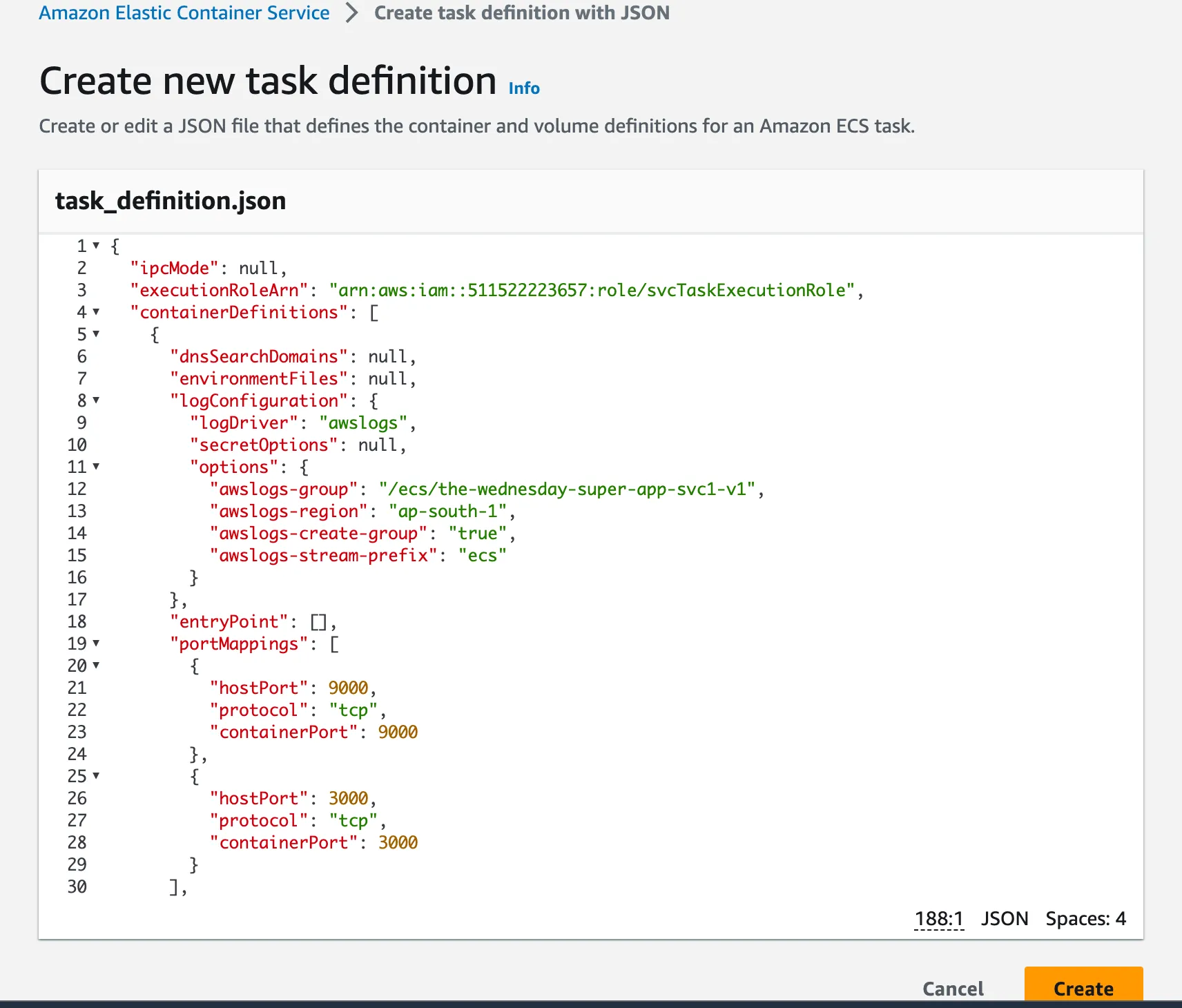Open Amazon Elastic Container Service breadcrumb link
The width and height of the screenshot is (1182, 1008).
pos(184,13)
